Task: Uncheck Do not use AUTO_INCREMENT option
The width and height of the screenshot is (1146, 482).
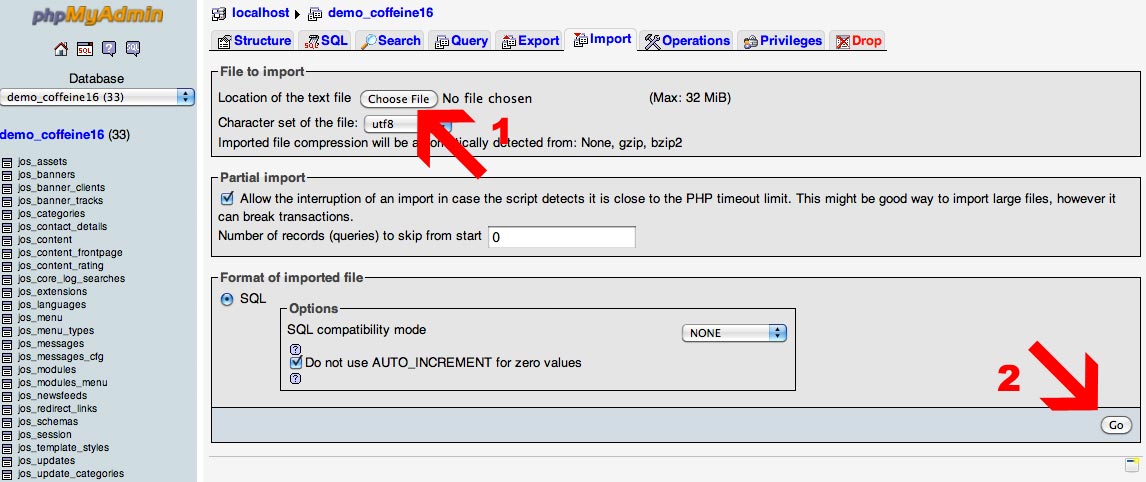Action: [x=295, y=363]
